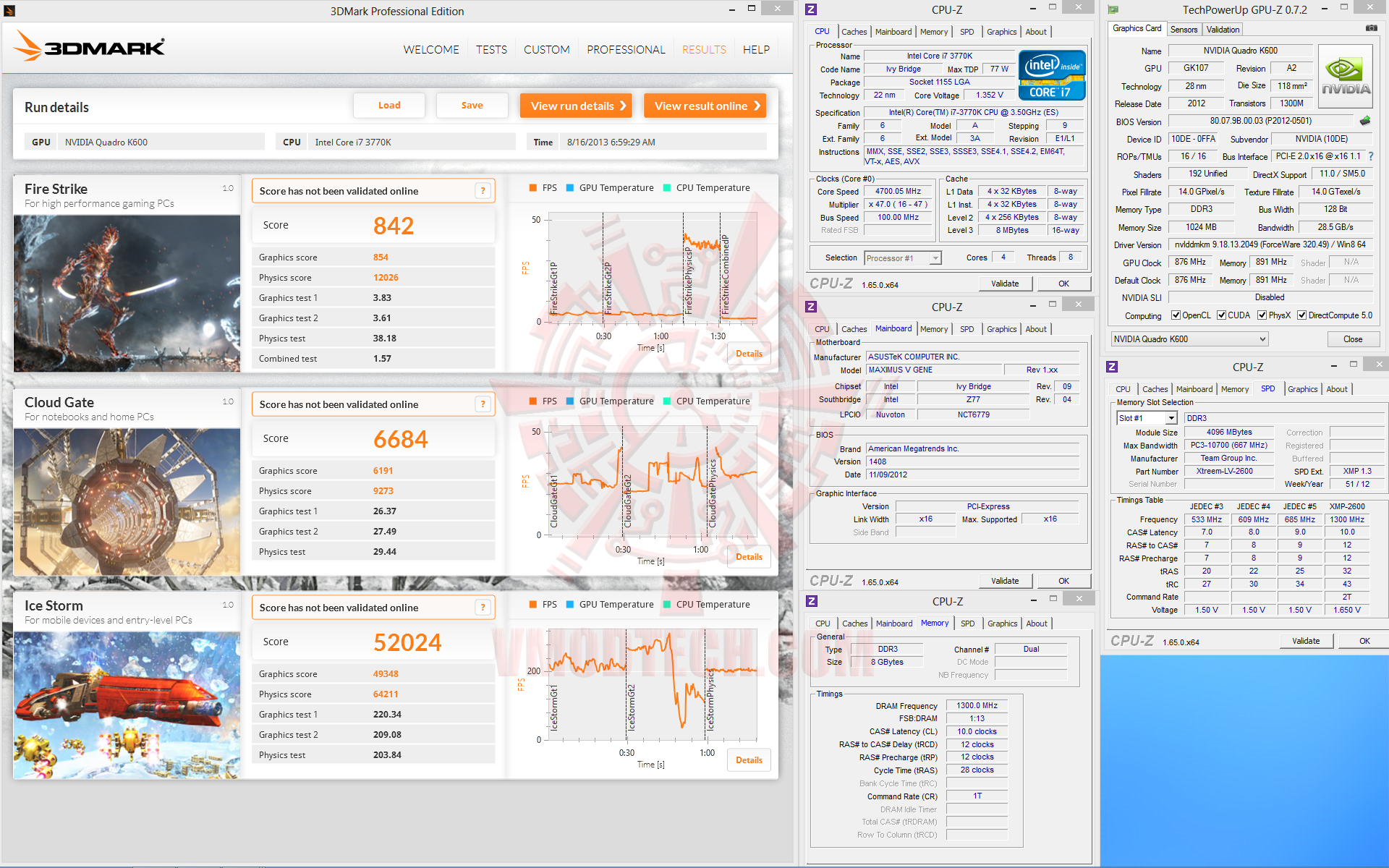Open Cloud Gate Details link
This screenshot has width=1389, height=868.
[x=749, y=557]
